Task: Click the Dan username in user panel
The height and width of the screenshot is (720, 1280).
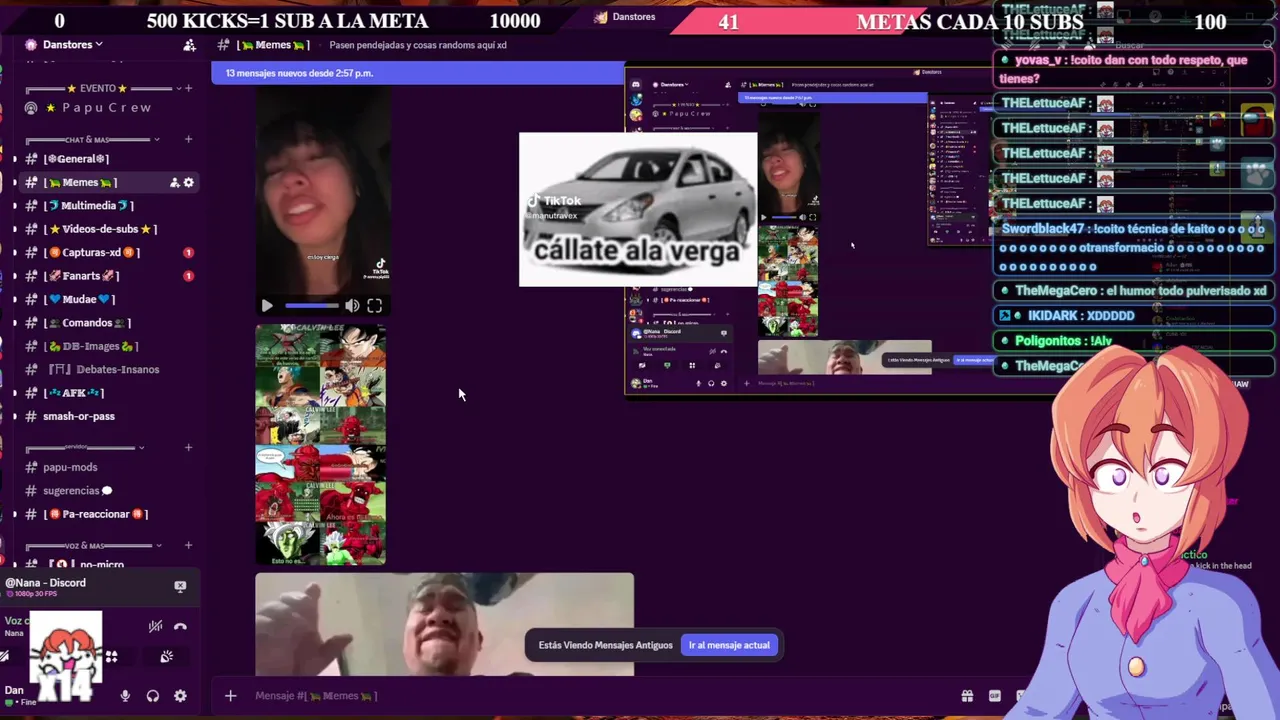Action: (14, 690)
